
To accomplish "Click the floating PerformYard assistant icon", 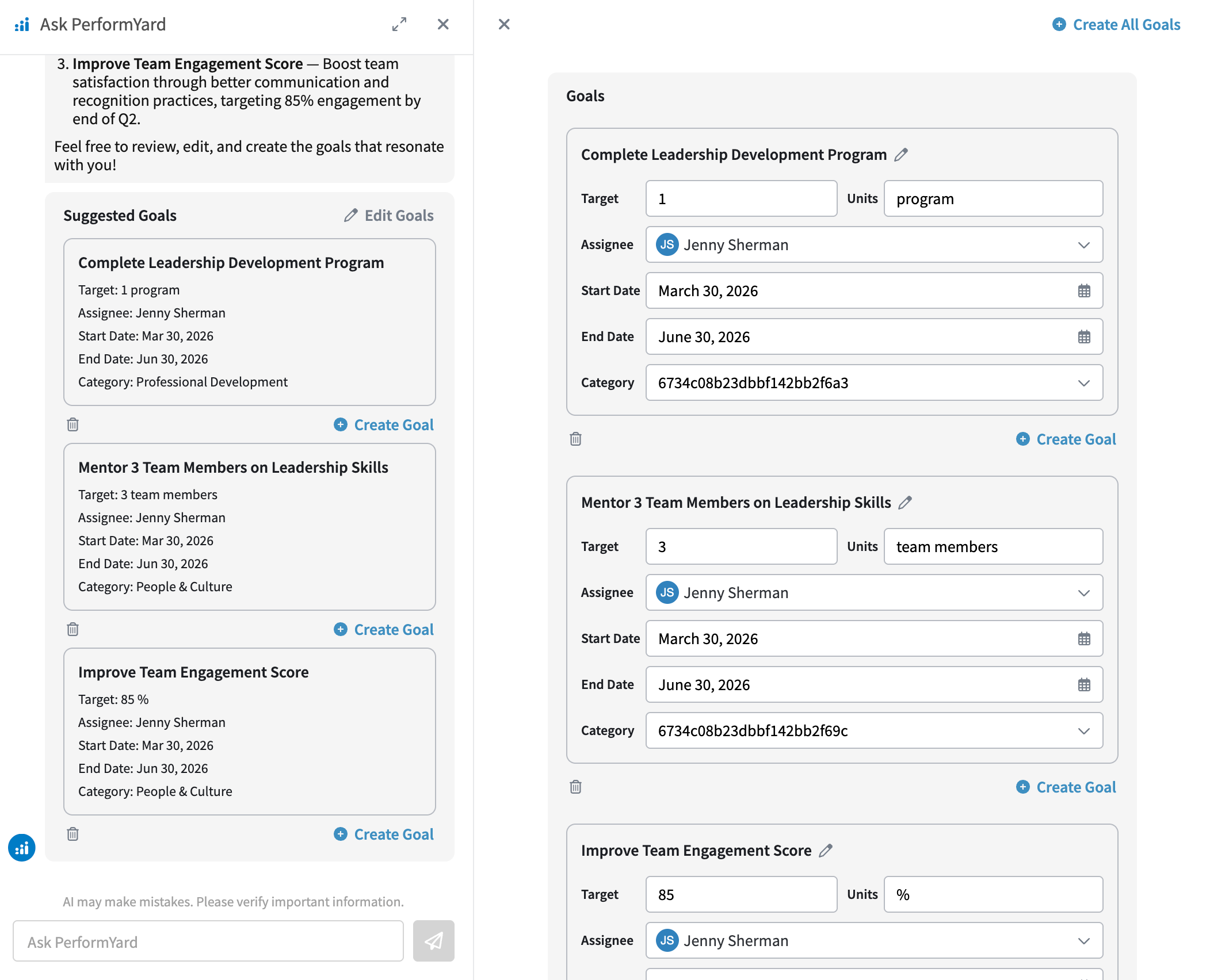I will tap(22, 848).
